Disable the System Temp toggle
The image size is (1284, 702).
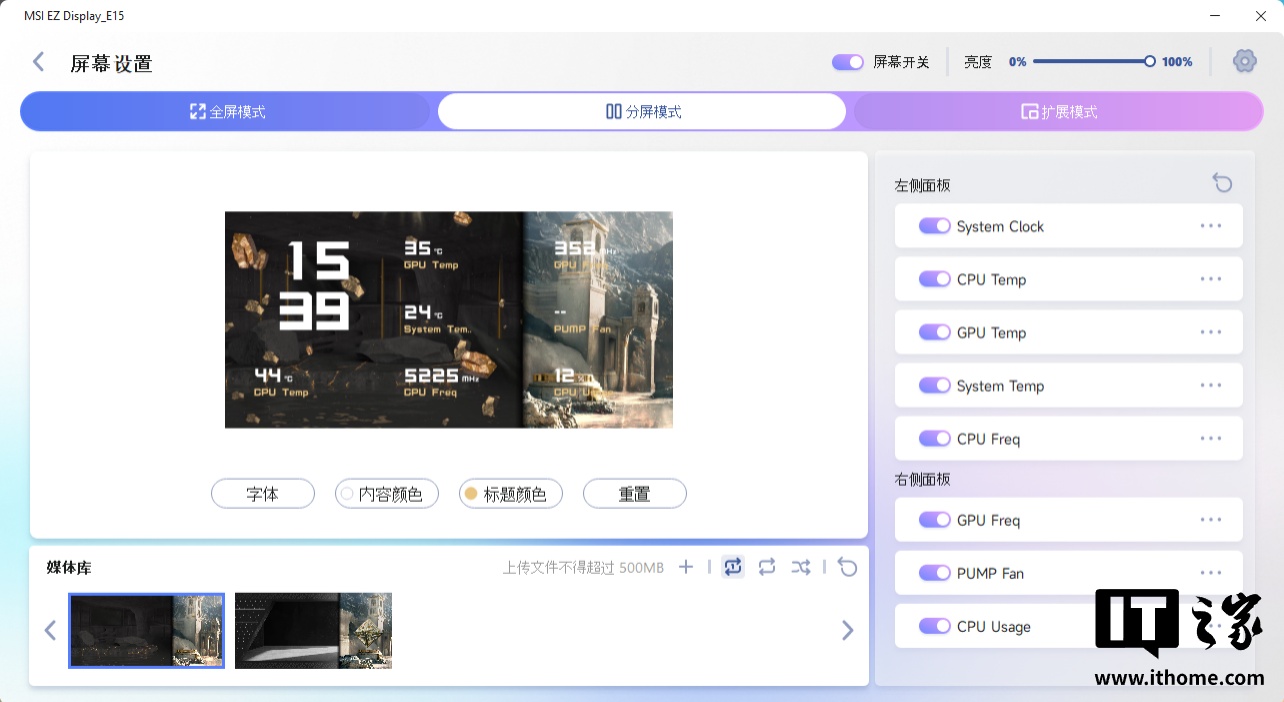click(935, 385)
